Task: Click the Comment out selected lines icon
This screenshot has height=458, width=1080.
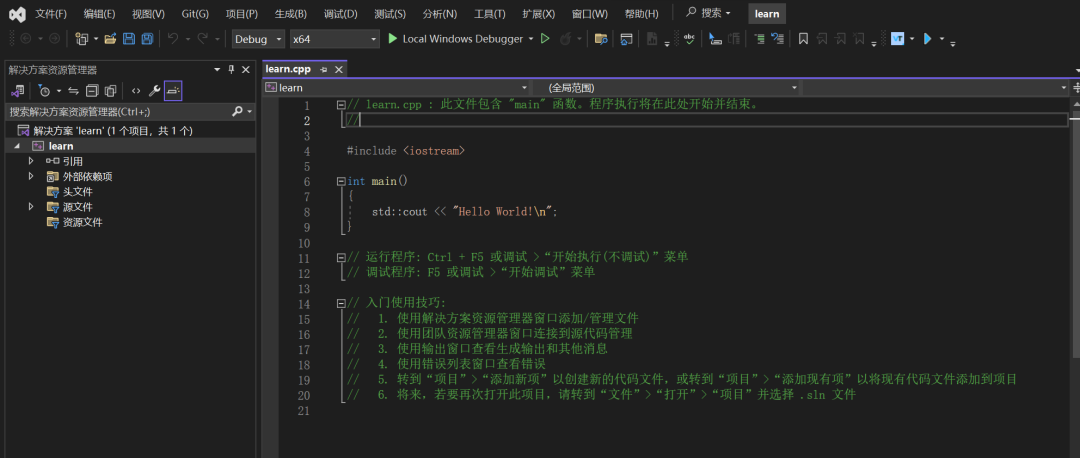Action: 759,39
